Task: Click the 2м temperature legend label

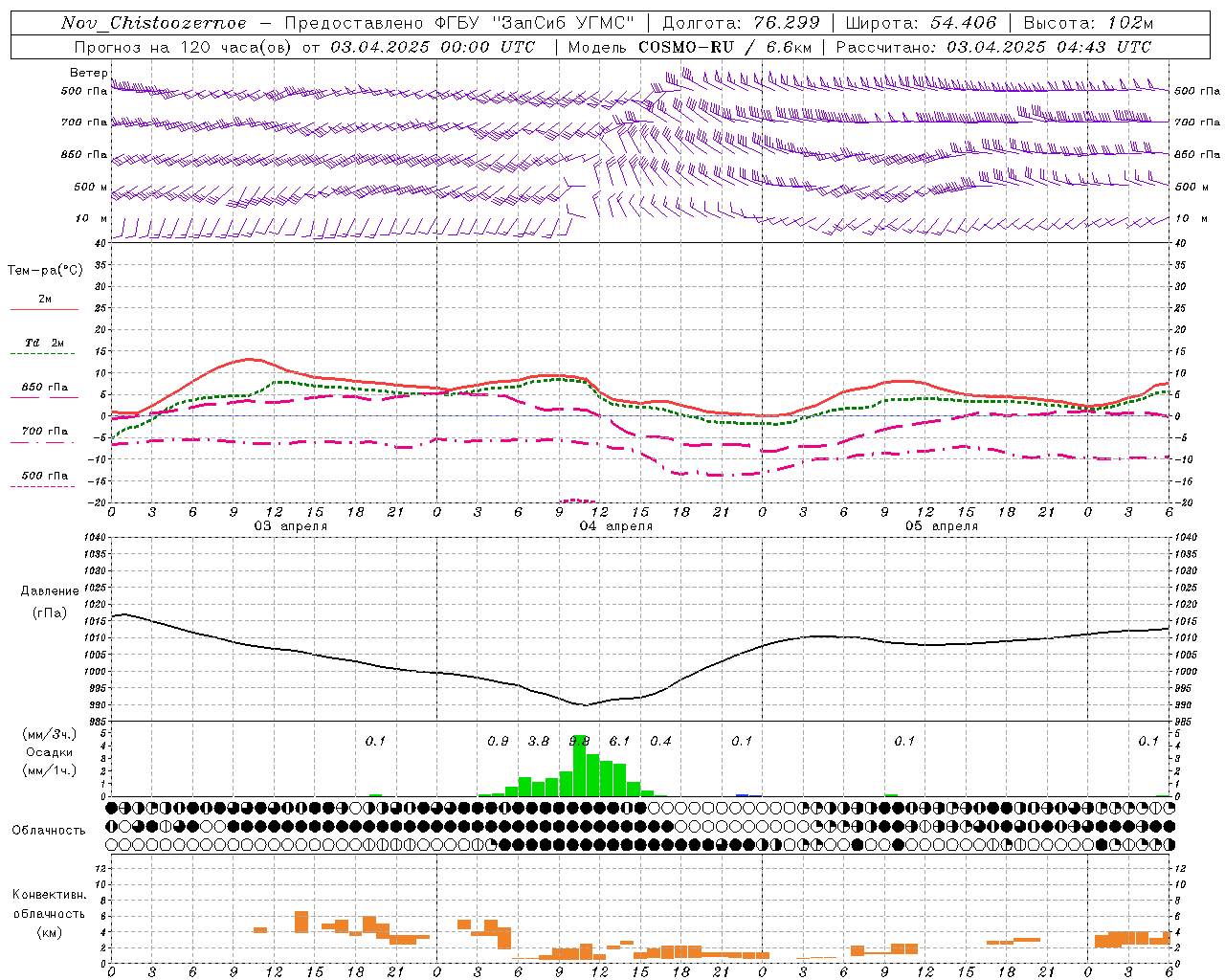Action: pyautogui.click(x=45, y=299)
